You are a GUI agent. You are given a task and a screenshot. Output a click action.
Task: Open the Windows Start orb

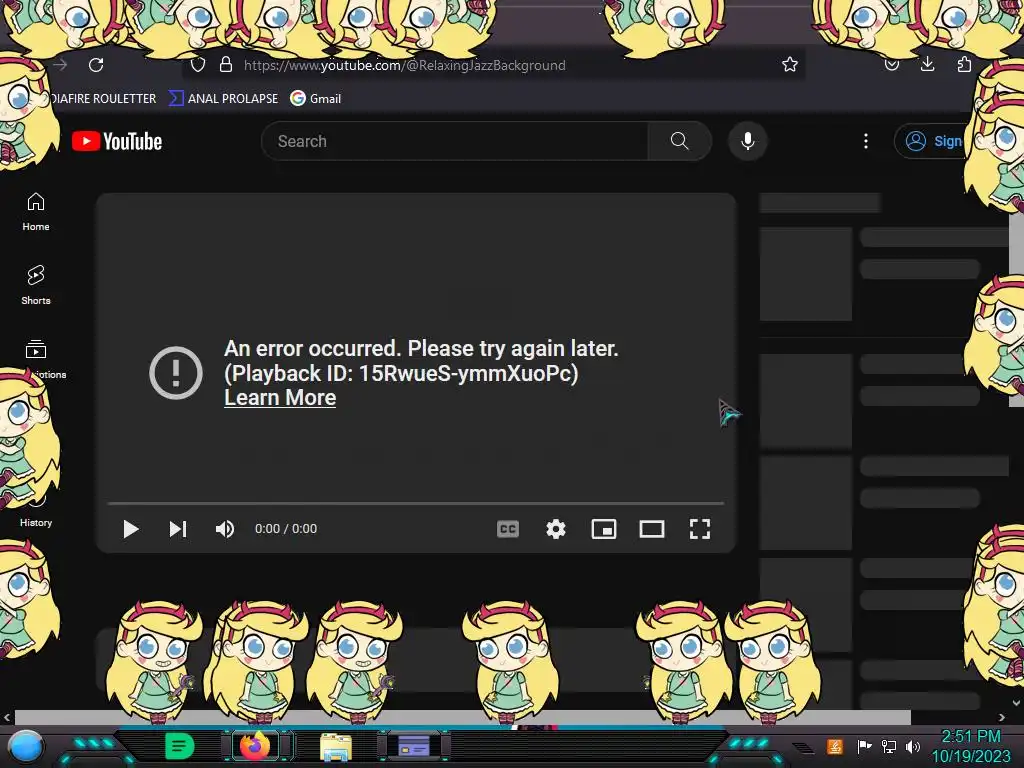coord(26,746)
